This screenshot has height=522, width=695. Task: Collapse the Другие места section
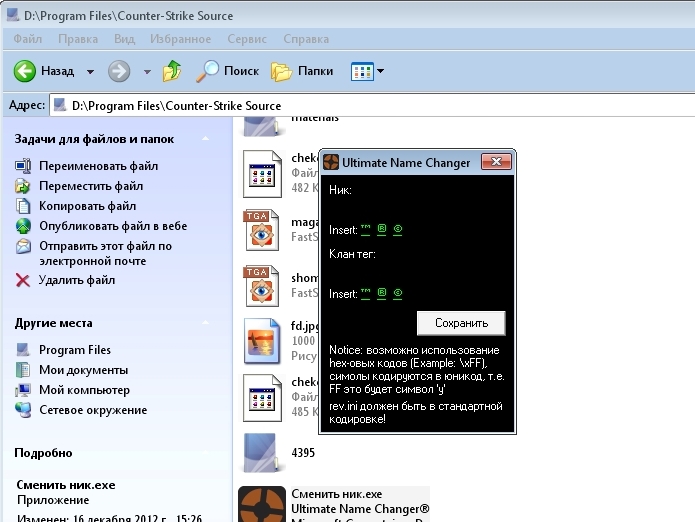point(205,323)
